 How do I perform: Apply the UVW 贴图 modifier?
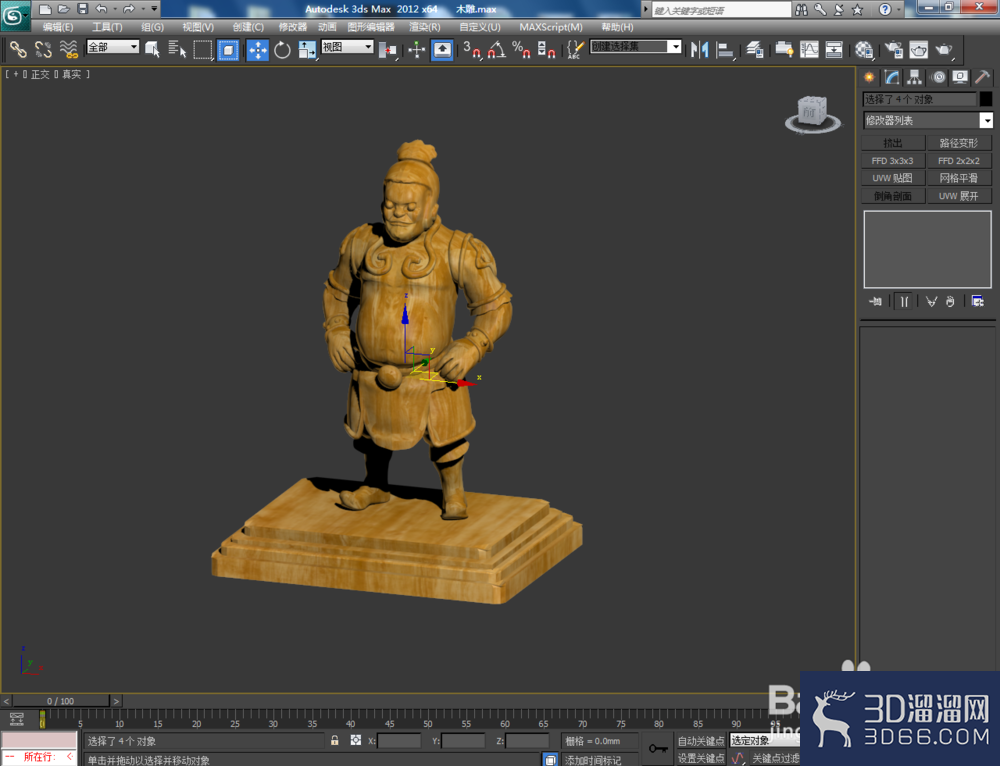click(x=893, y=178)
